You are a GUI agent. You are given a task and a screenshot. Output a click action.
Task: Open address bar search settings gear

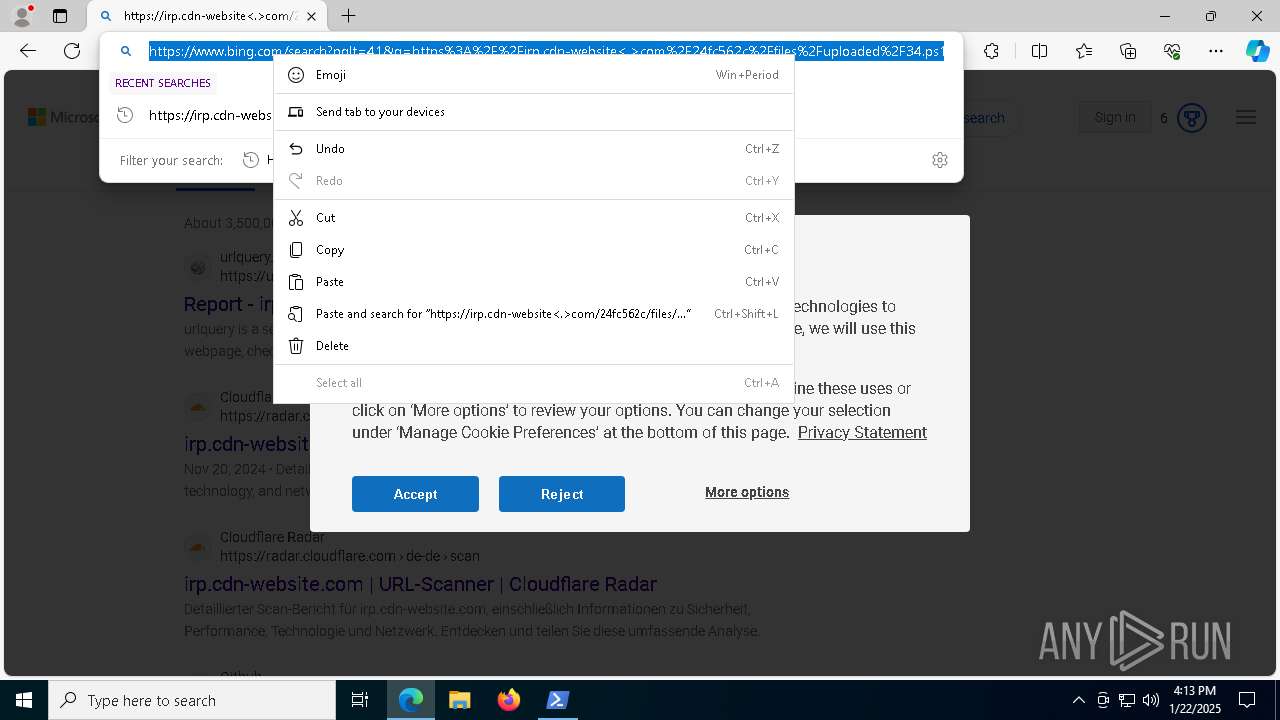tap(940, 160)
